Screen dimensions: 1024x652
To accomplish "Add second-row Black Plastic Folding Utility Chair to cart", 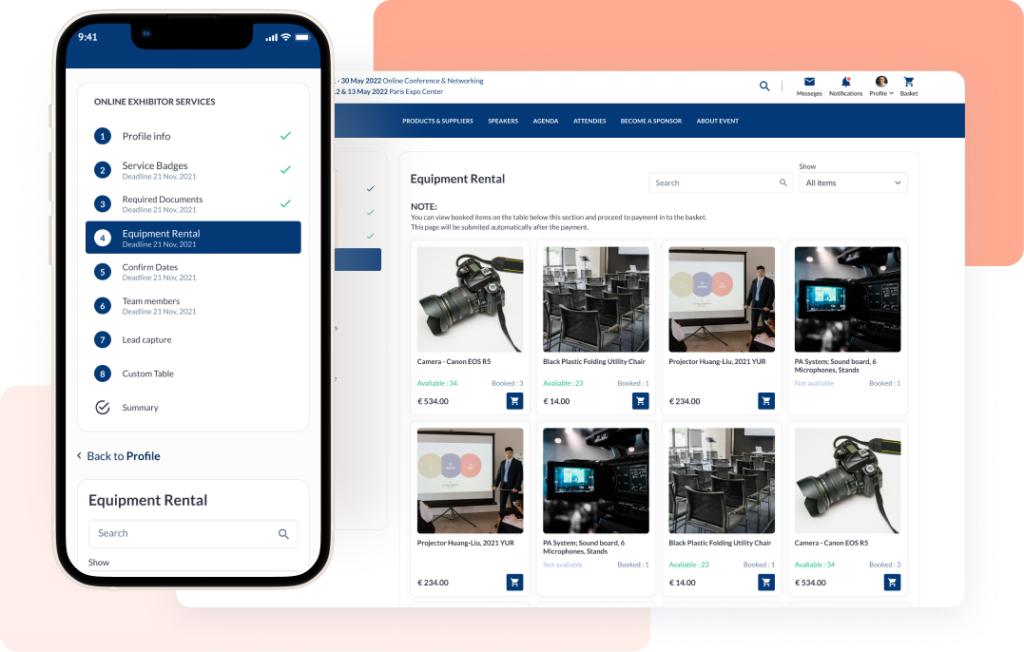I will (x=766, y=582).
